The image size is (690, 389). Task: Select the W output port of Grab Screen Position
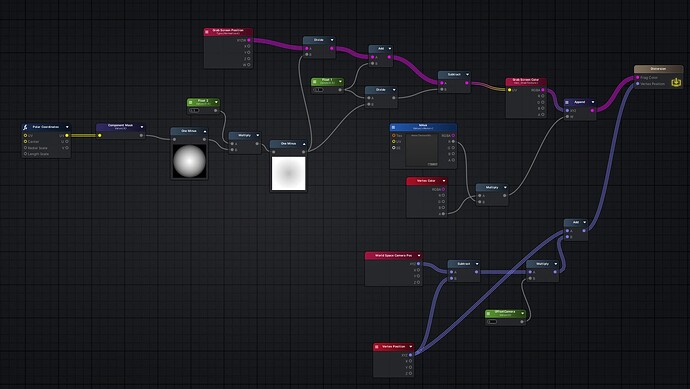click(249, 65)
